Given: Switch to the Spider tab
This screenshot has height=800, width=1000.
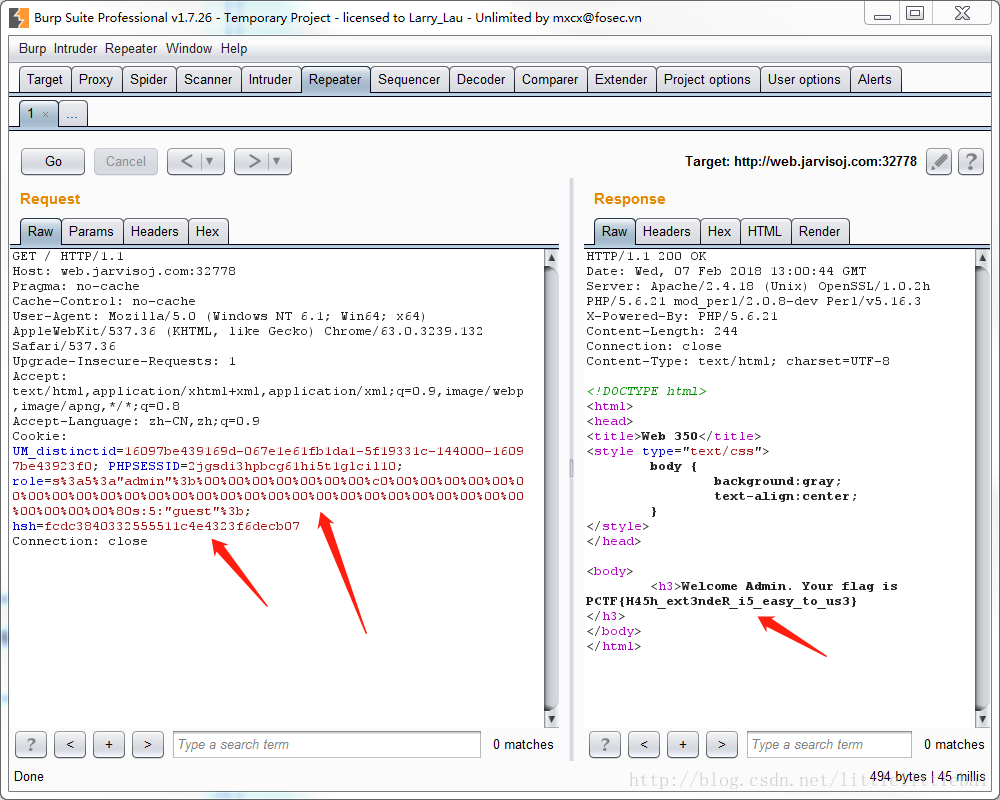Looking at the screenshot, I should click(149, 80).
